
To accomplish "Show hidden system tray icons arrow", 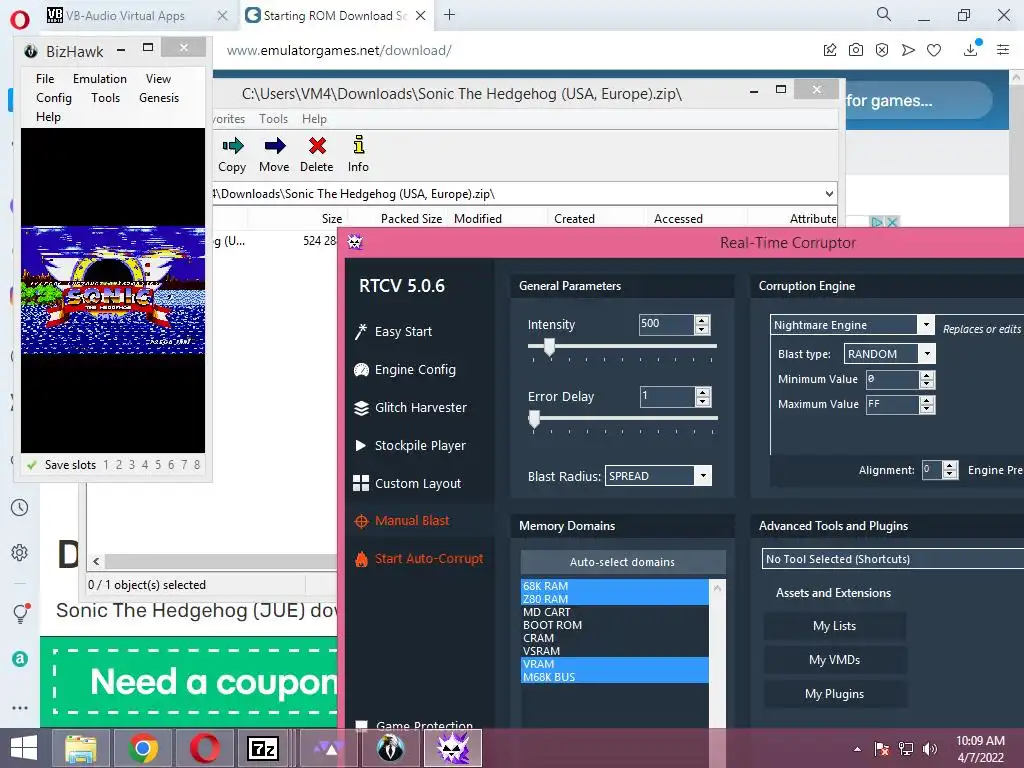I will 857,749.
